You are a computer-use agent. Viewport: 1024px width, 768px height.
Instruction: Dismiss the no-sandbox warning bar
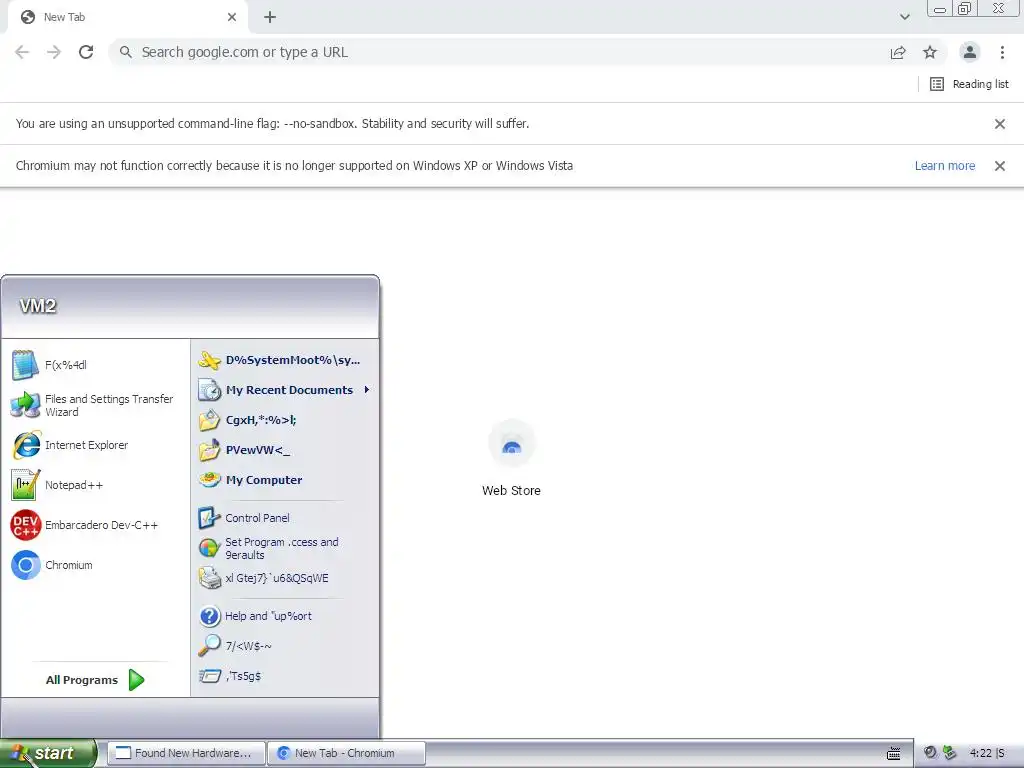coord(999,123)
